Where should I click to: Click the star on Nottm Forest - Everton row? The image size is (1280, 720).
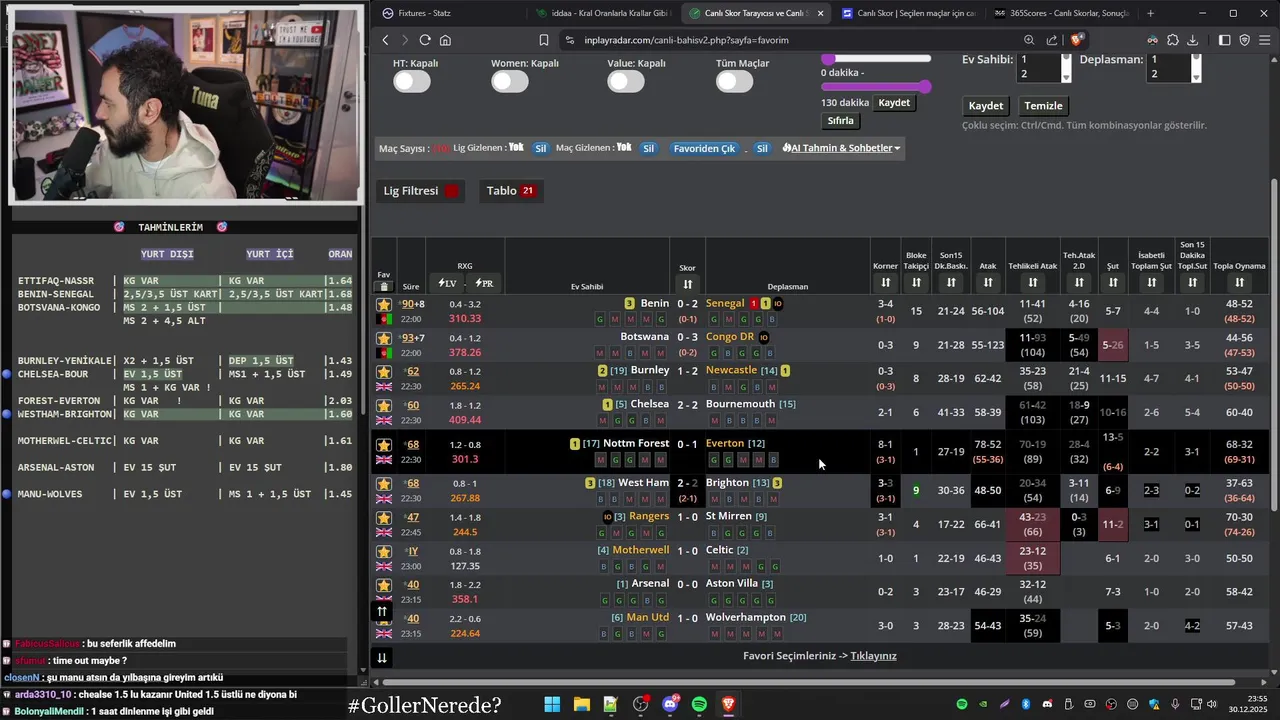[x=384, y=445]
